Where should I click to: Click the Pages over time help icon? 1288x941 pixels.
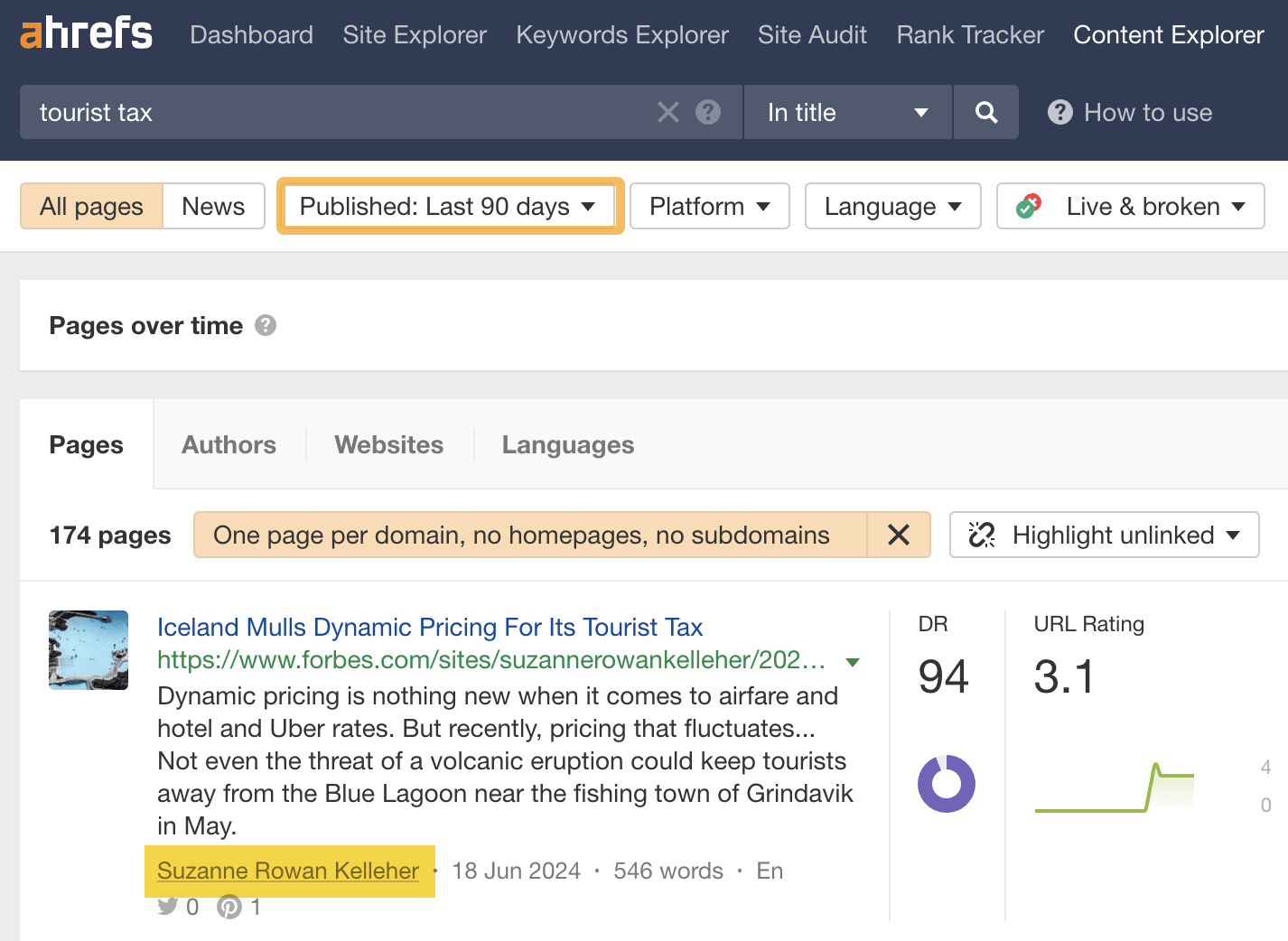coord(266,325)
